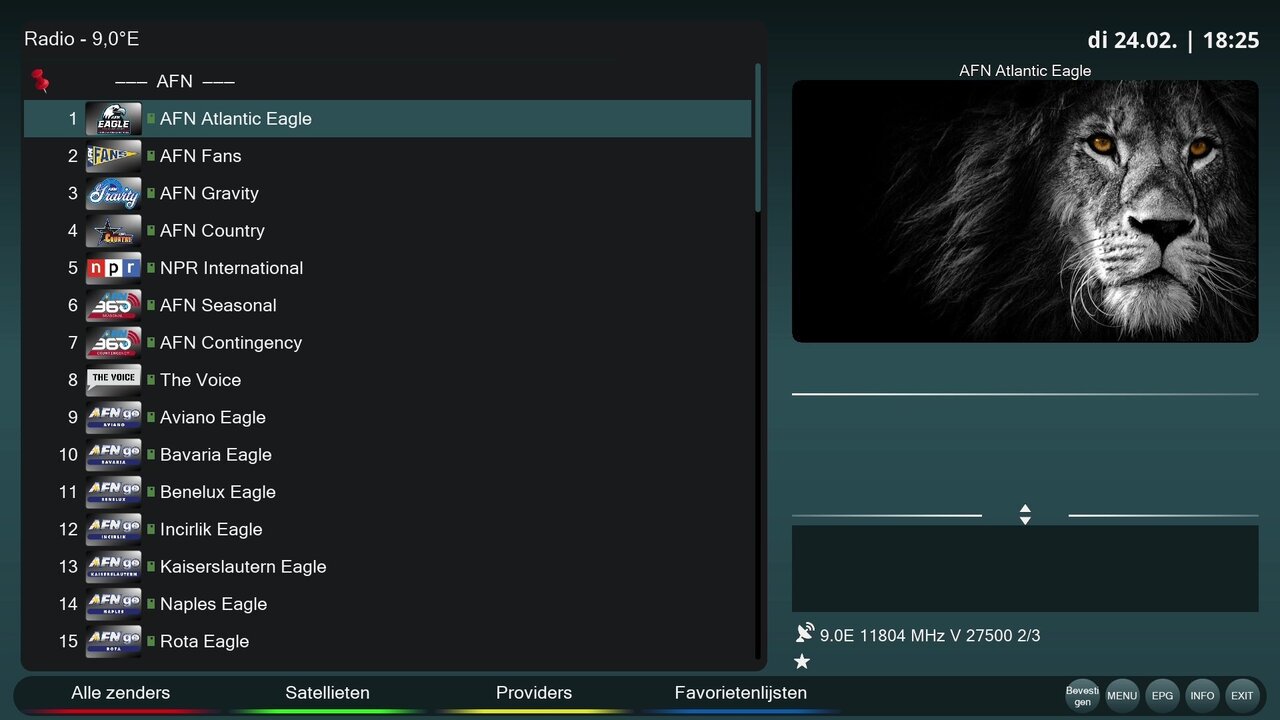The image size is (1280, 720).
Task: Open the Favorietenlijsten tab
Action: click(x=740, y=693)
